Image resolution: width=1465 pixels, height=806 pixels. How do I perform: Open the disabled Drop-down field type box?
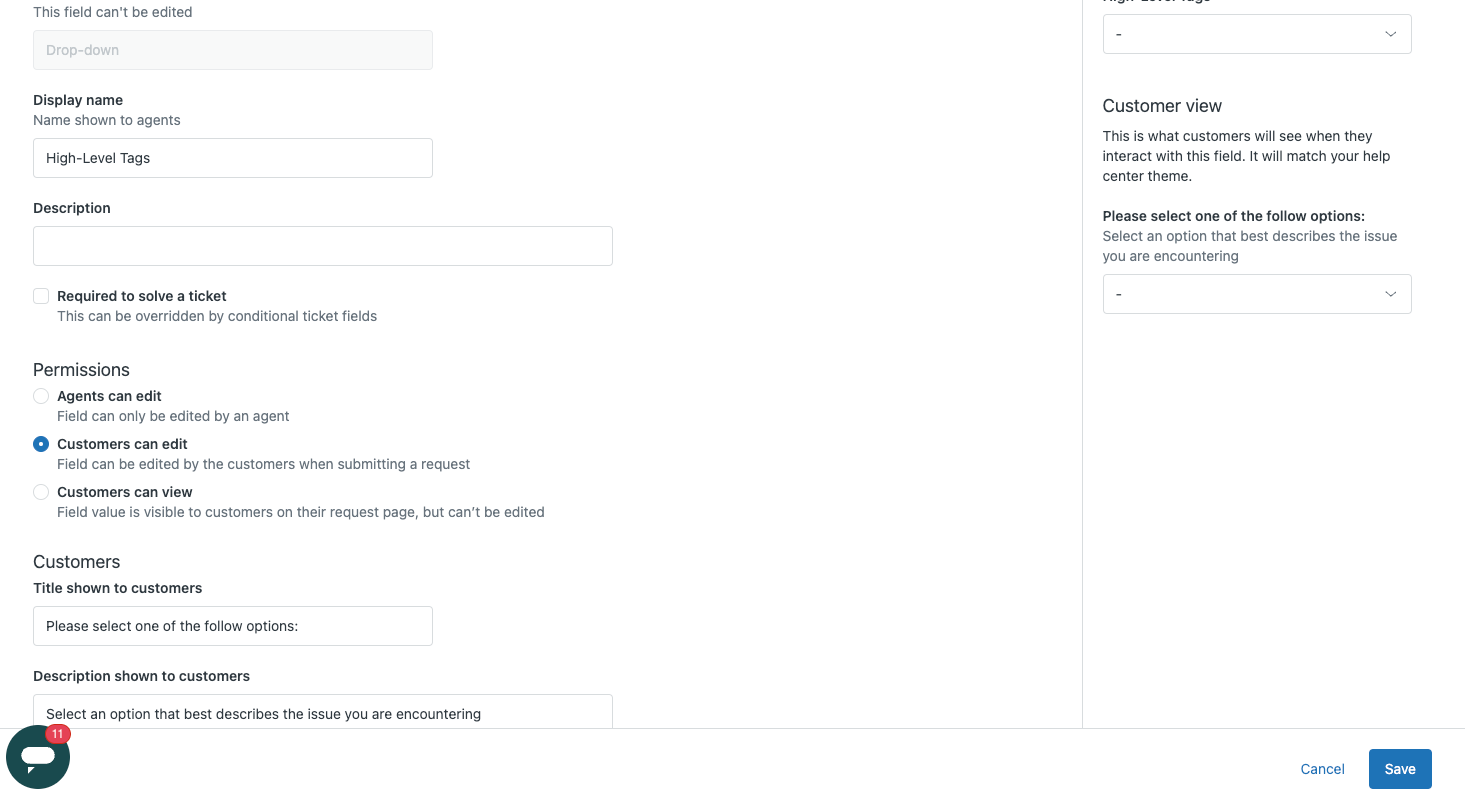pyautogui.click(x=232, y=50)
